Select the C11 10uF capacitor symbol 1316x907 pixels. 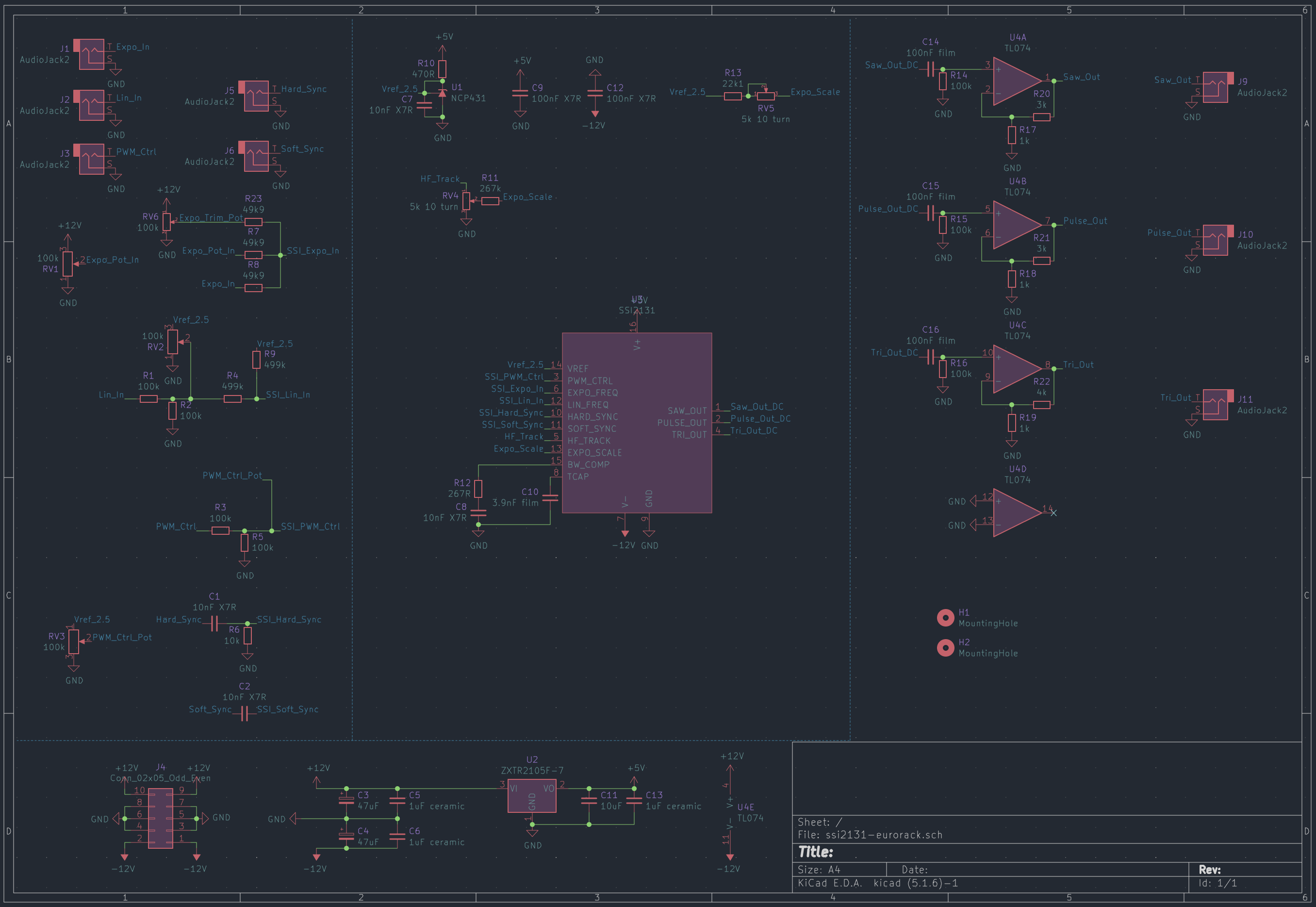pyautogui.click(x=589, y=800)
